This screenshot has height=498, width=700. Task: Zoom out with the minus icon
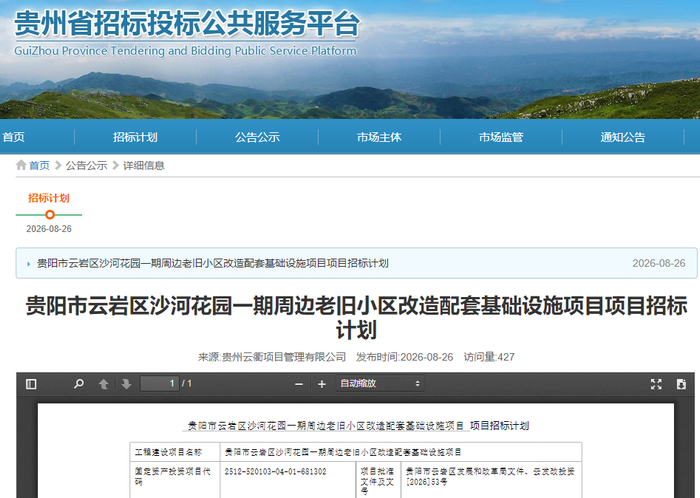(x=299, y=384)
